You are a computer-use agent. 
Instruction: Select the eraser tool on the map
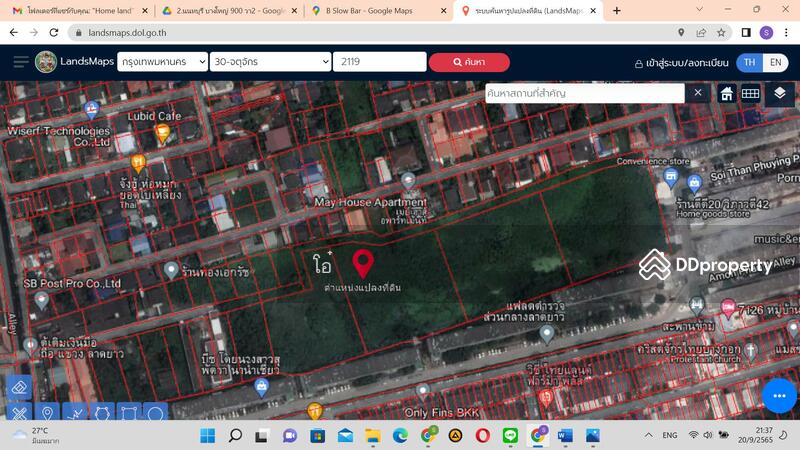coord(19,388)
